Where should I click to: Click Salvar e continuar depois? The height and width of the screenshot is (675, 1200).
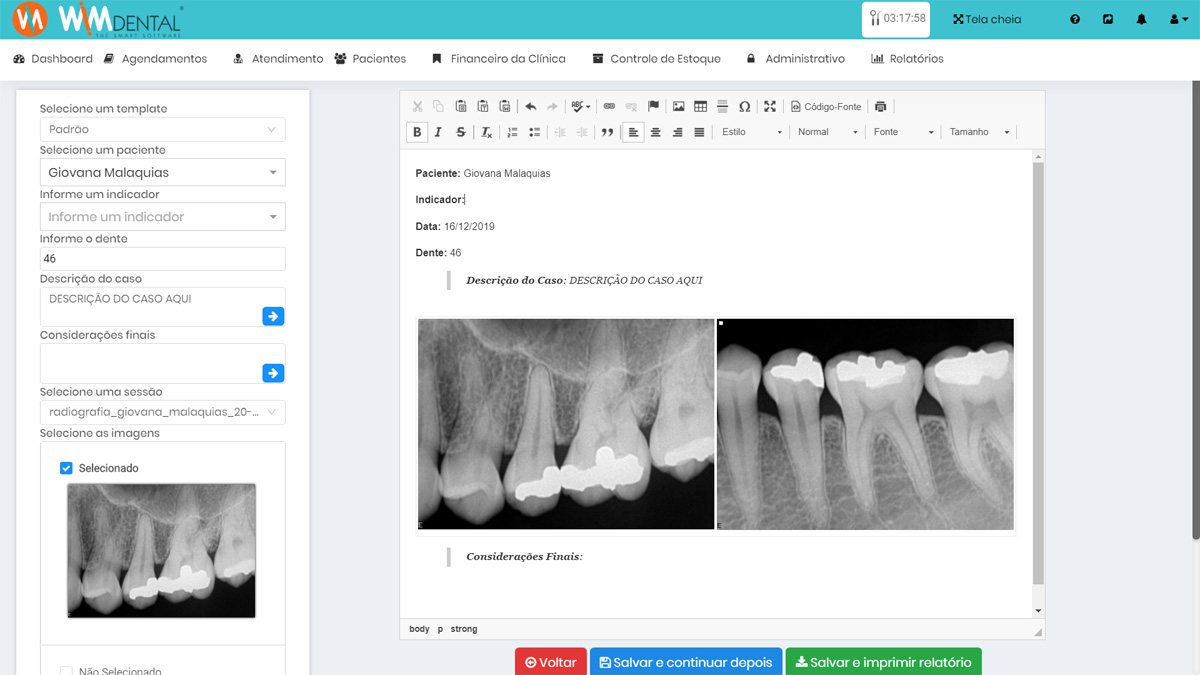tap(686, 662)
